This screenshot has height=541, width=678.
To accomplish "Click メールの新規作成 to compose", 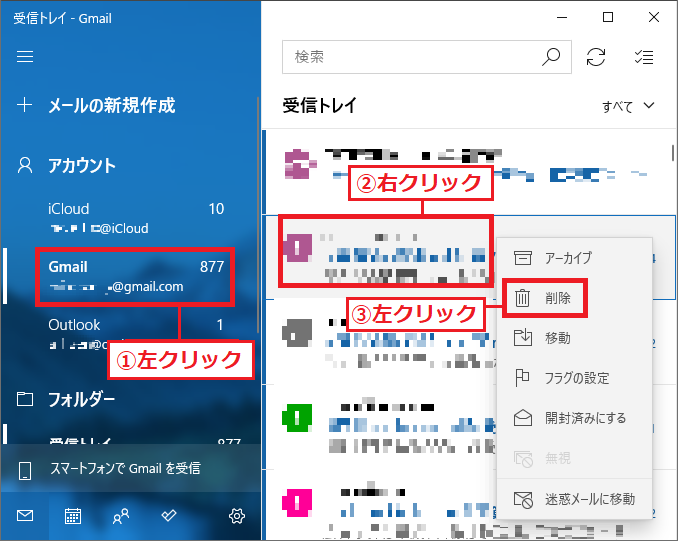I will tap(112, 105).
